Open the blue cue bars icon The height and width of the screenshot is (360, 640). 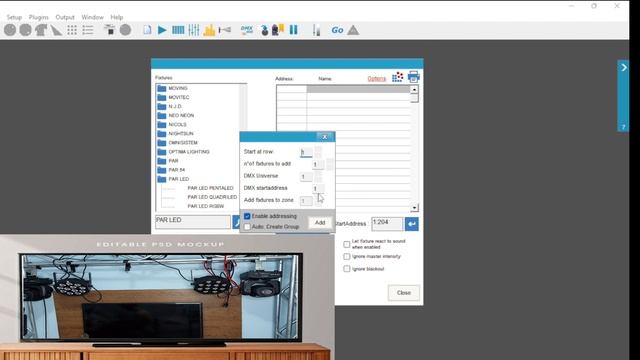[x=178, y=30]
